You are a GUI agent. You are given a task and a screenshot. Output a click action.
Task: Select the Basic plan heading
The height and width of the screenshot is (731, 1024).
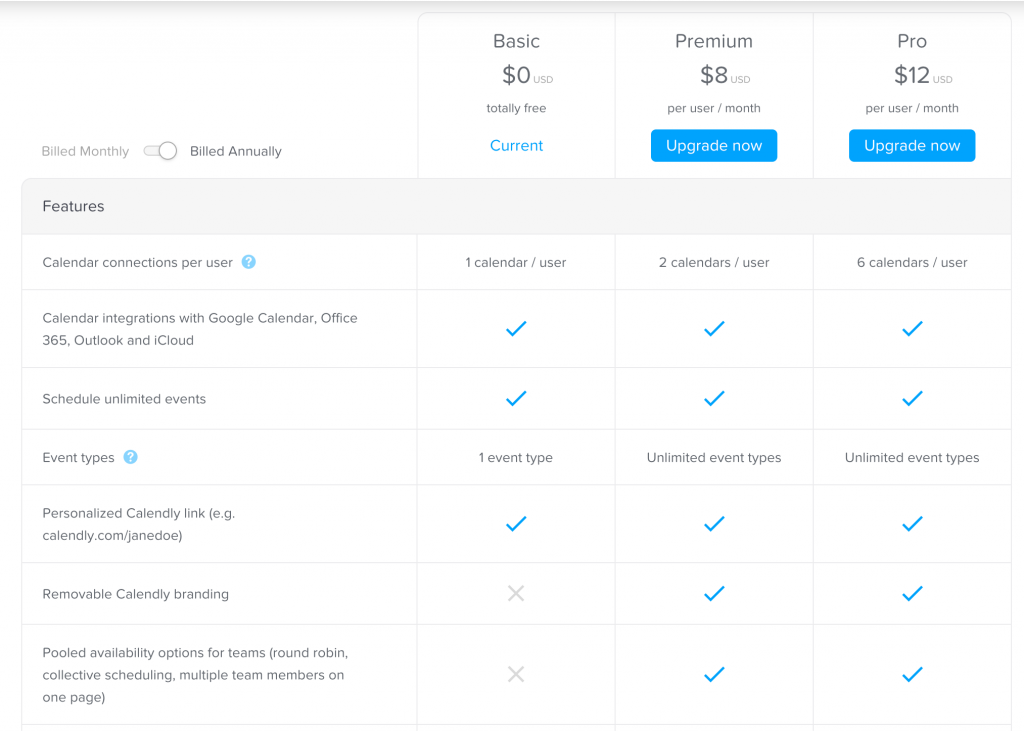pos(516,41)
